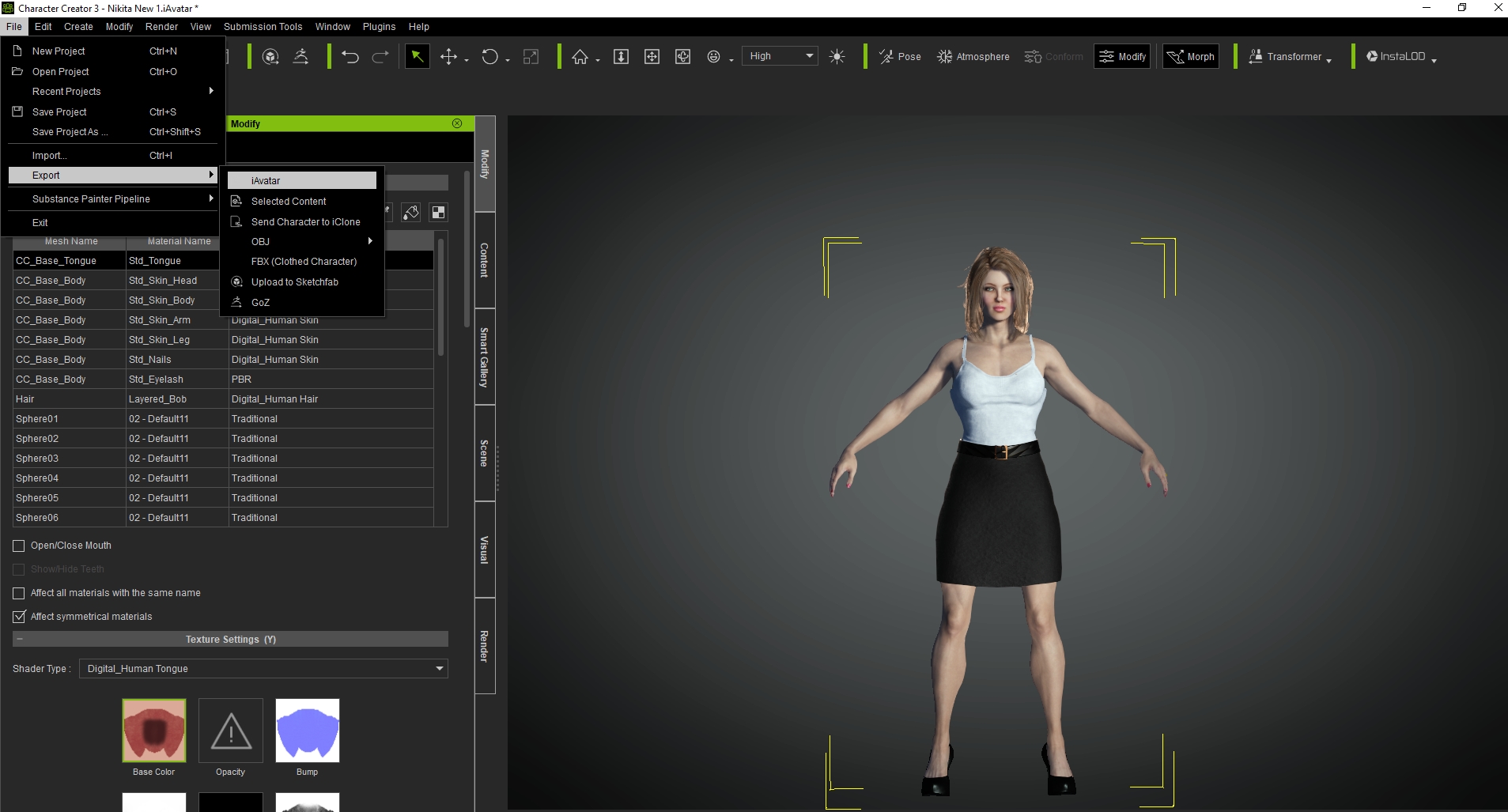Viewport: 1508px width, 812px height.
Task: Expand the InstaLOD dropdown arrow
Action: tap(1434, 60)
